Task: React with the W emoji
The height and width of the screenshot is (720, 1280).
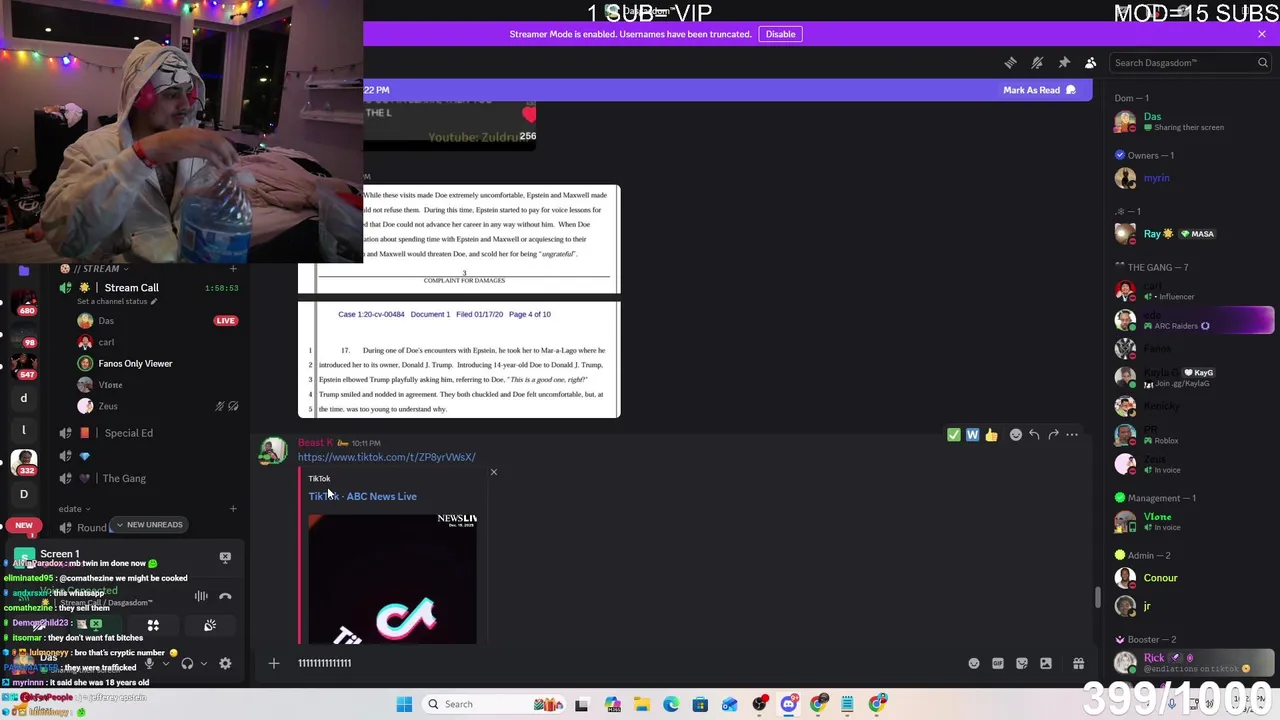Action: (x=972, y=435)
